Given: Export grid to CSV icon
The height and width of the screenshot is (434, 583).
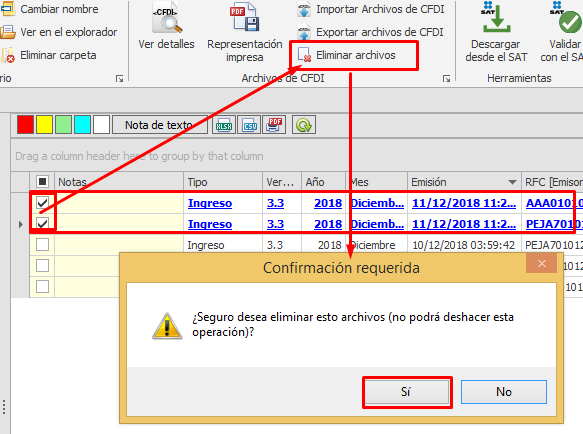Looking at the screenshot, I should point(249,125).
